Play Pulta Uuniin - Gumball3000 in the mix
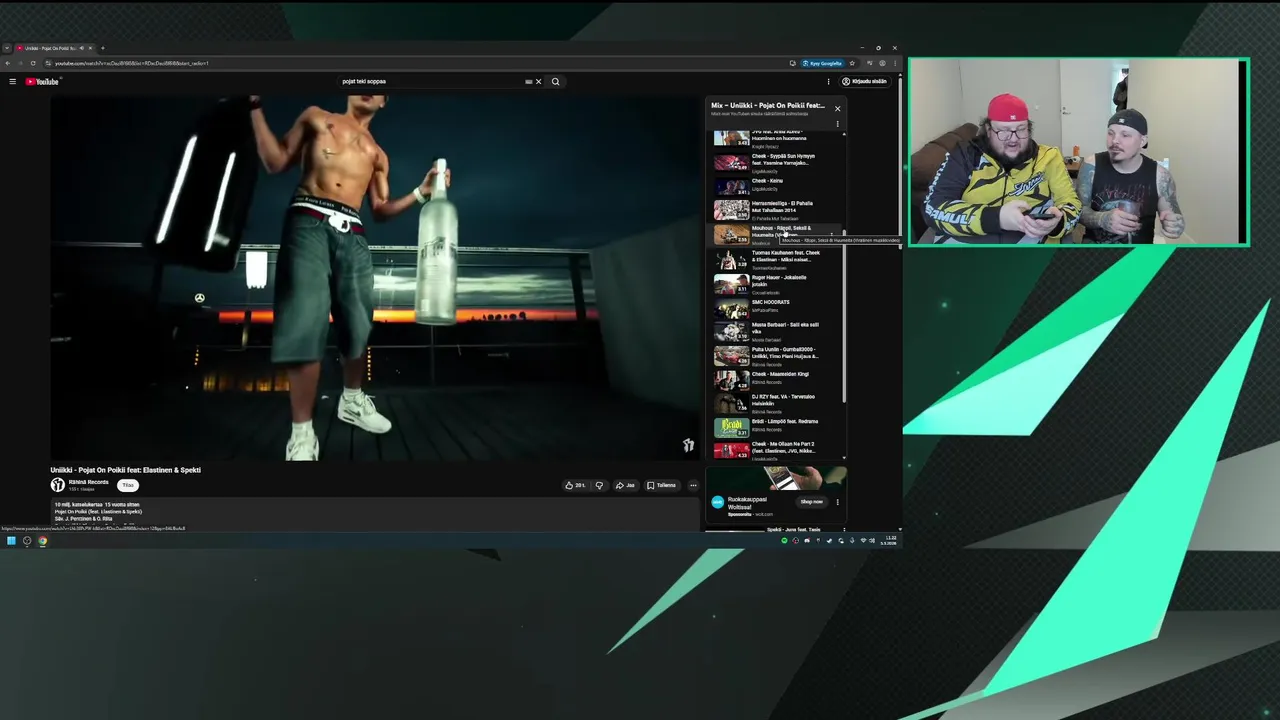Screen dimensions: 1280x720 coord(775,356)
